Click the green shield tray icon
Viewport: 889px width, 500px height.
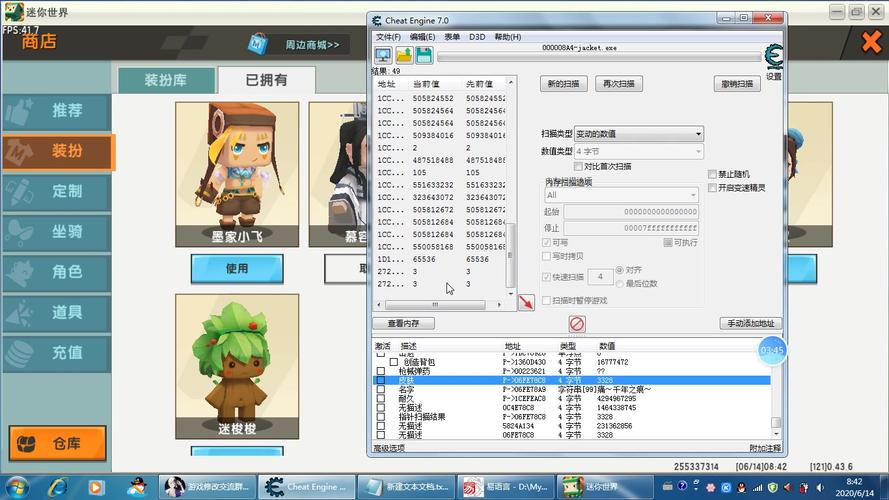pos(773,487)
